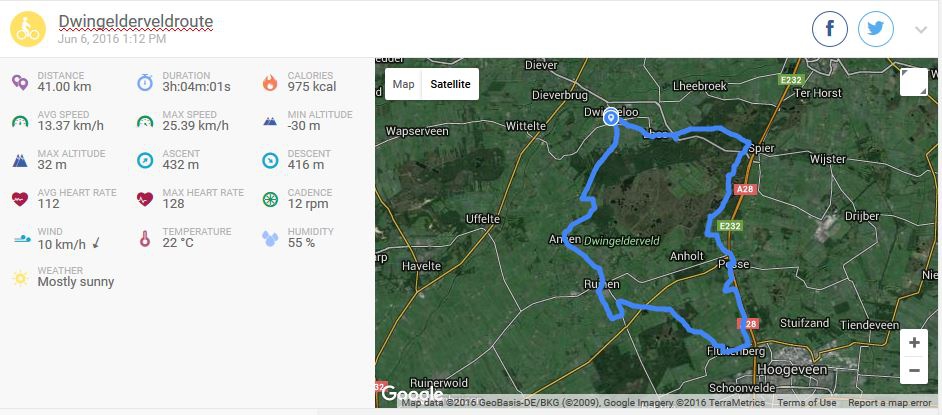Screen dimensions: 942x415
Task: Toggle fullscreen map view
Action: click(x=913, y=82)
